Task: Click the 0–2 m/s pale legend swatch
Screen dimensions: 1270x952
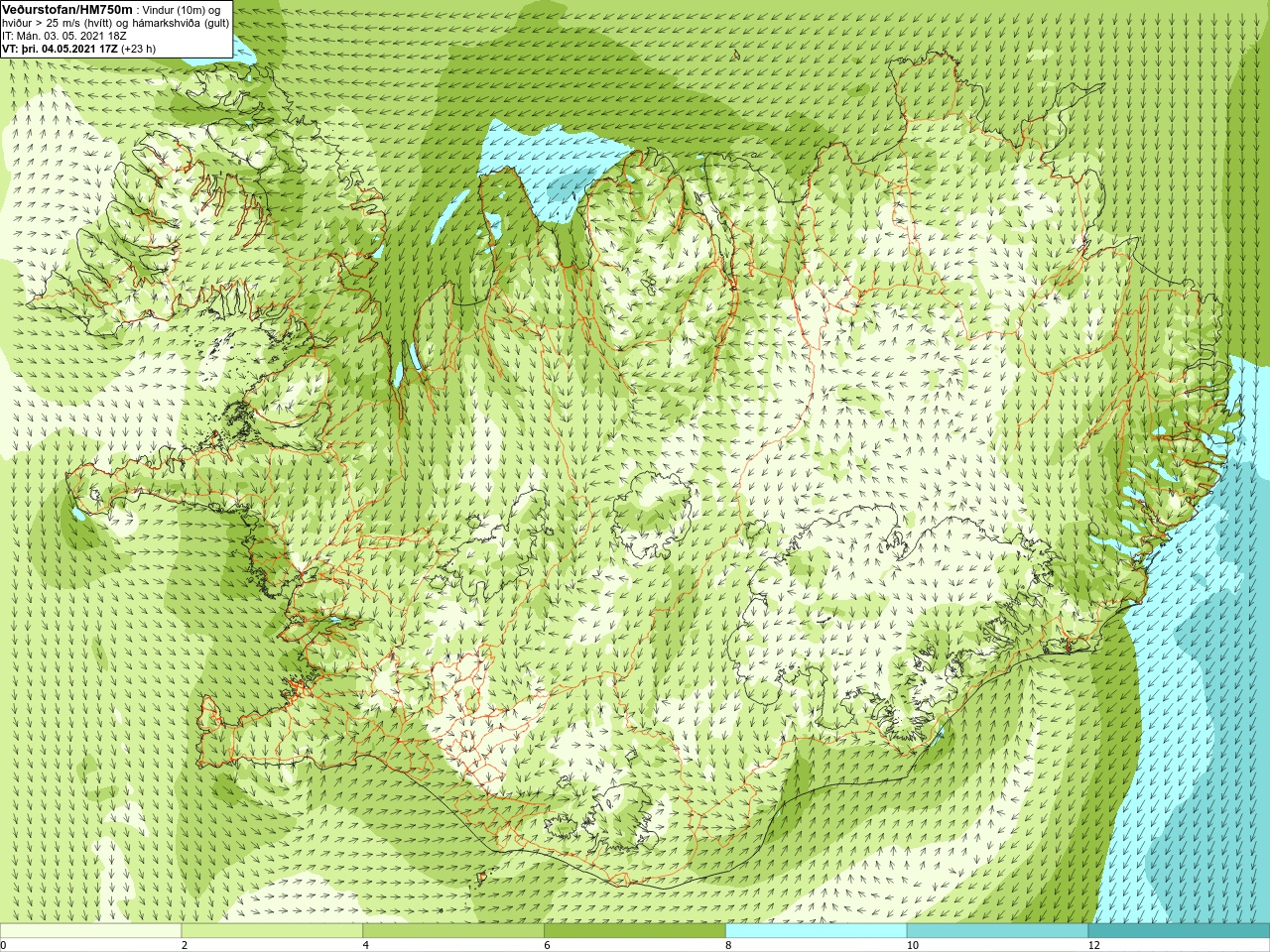Action: 90,931
